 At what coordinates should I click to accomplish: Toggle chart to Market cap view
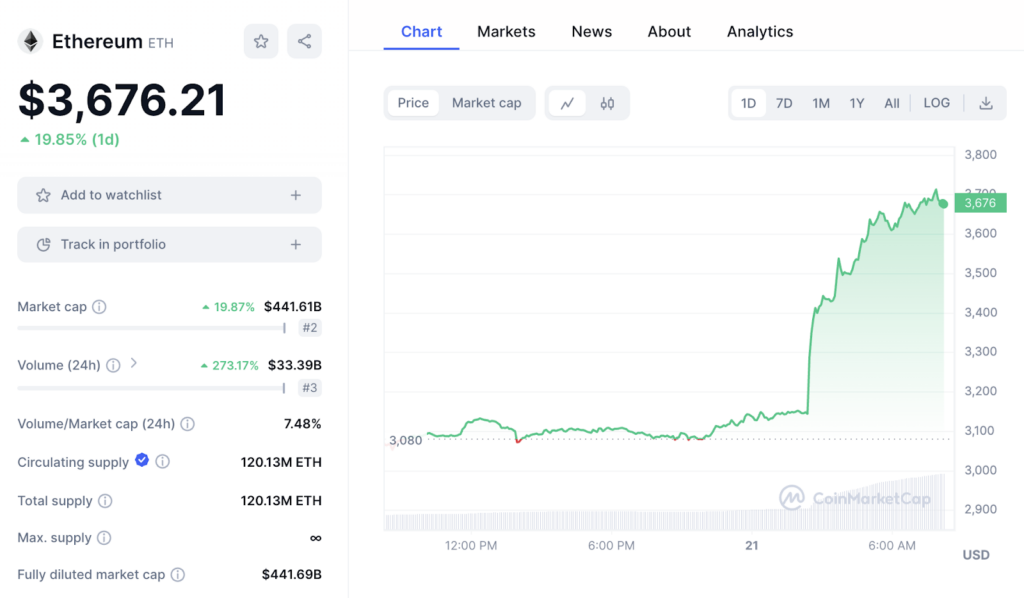coord(486,103)
